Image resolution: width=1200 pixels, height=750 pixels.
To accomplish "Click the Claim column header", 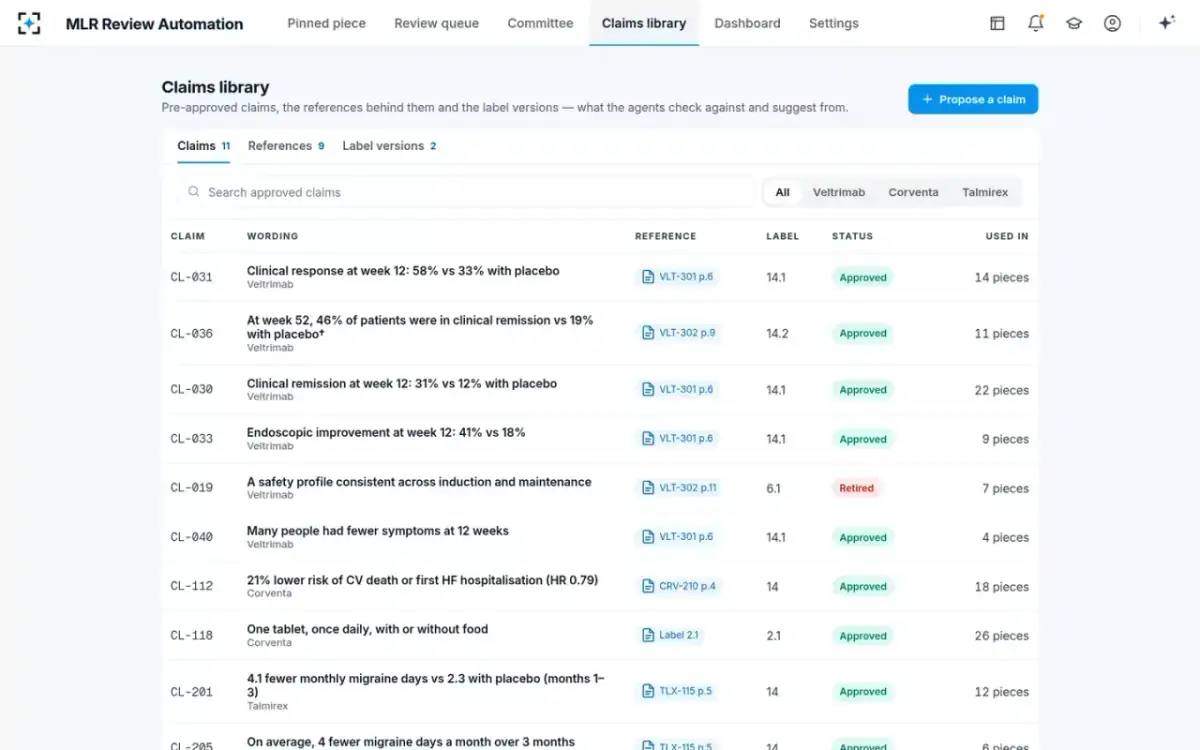I will tap(188, 236).
